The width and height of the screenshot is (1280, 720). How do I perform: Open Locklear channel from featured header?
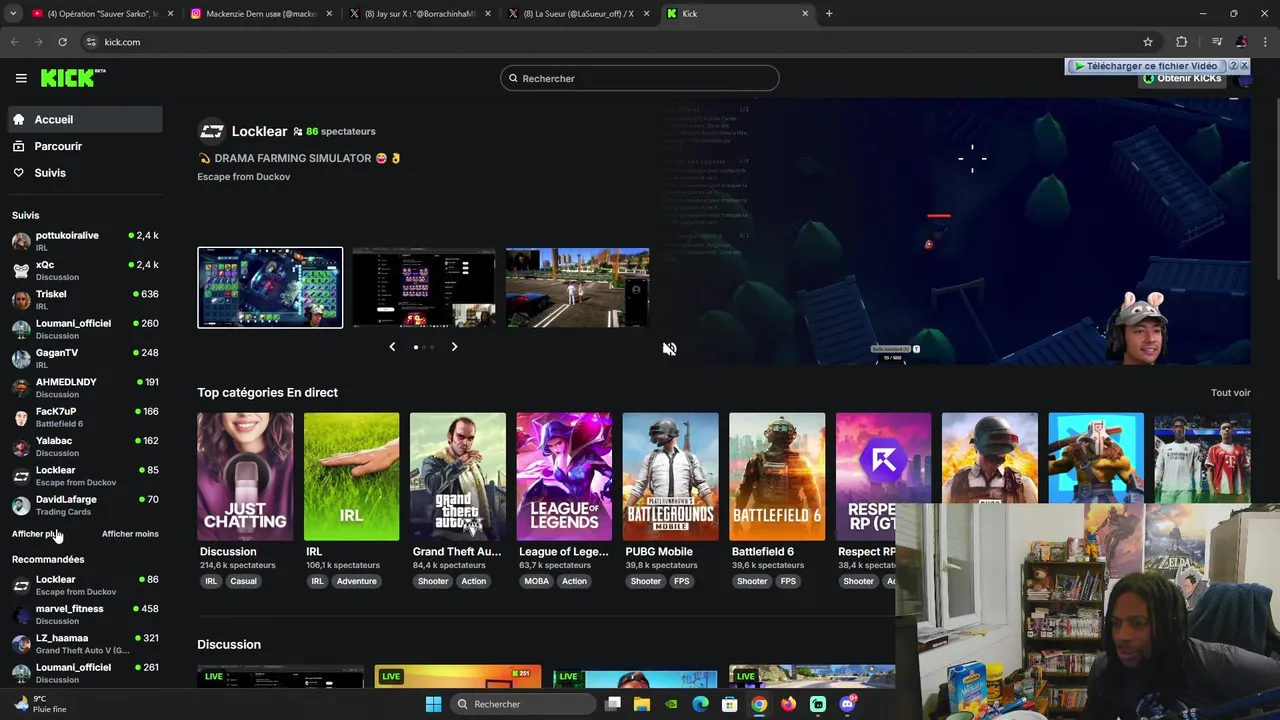[259, 131]
